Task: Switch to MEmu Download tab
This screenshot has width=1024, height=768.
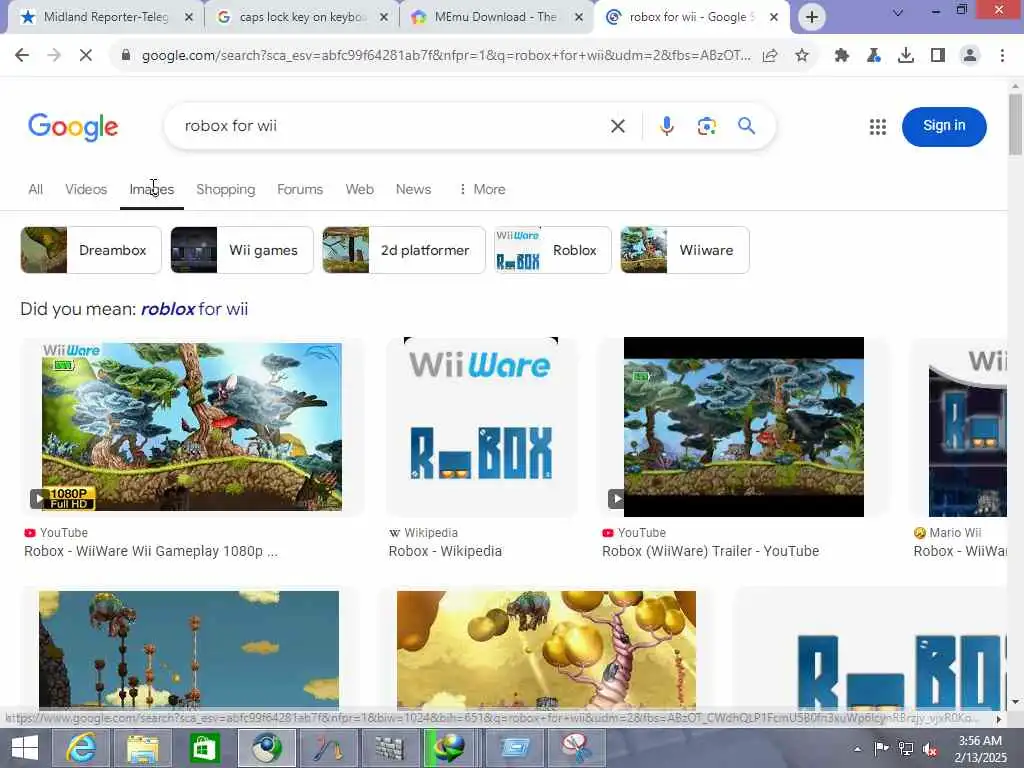Action: [495, 17]
